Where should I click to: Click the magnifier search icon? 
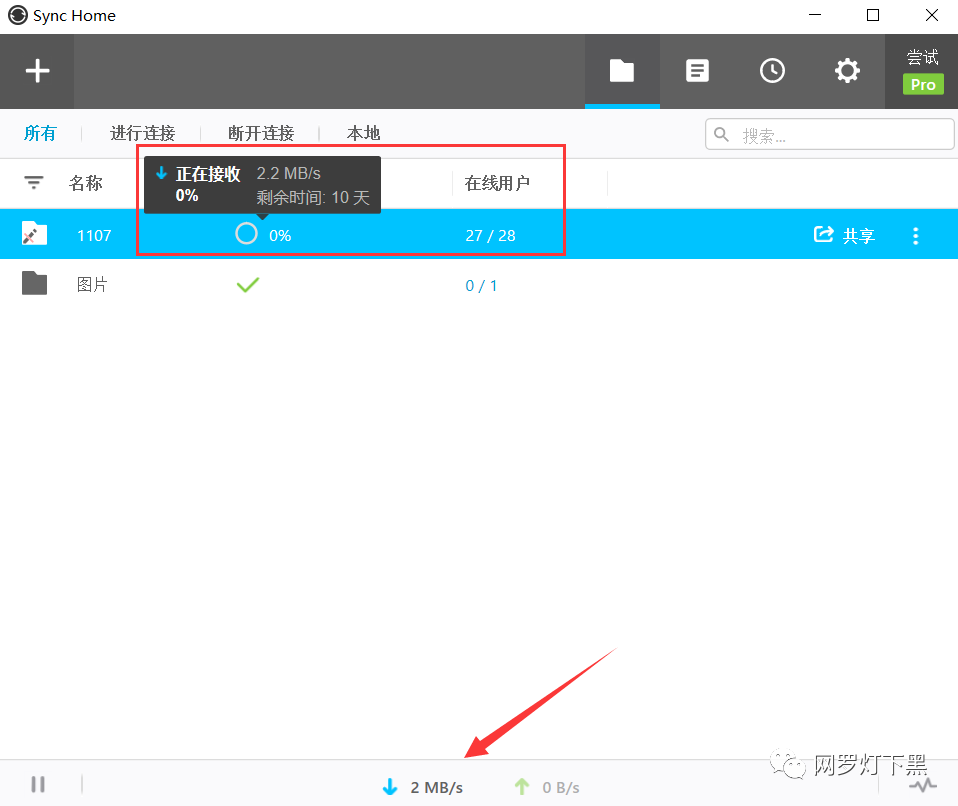[722, 134]
